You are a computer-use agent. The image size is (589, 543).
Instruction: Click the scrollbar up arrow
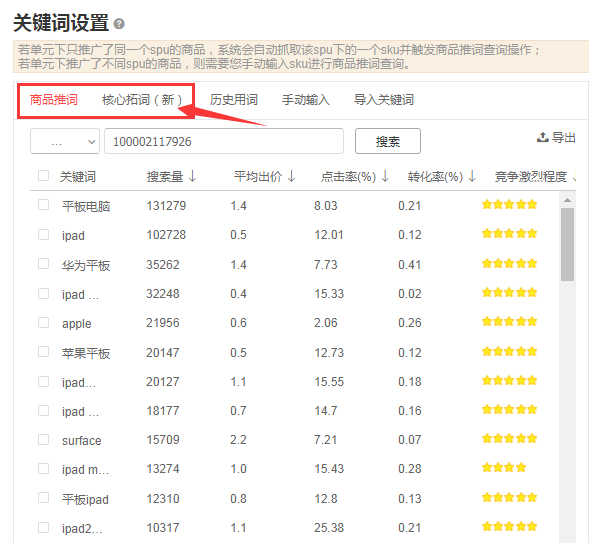pos(567,201)
